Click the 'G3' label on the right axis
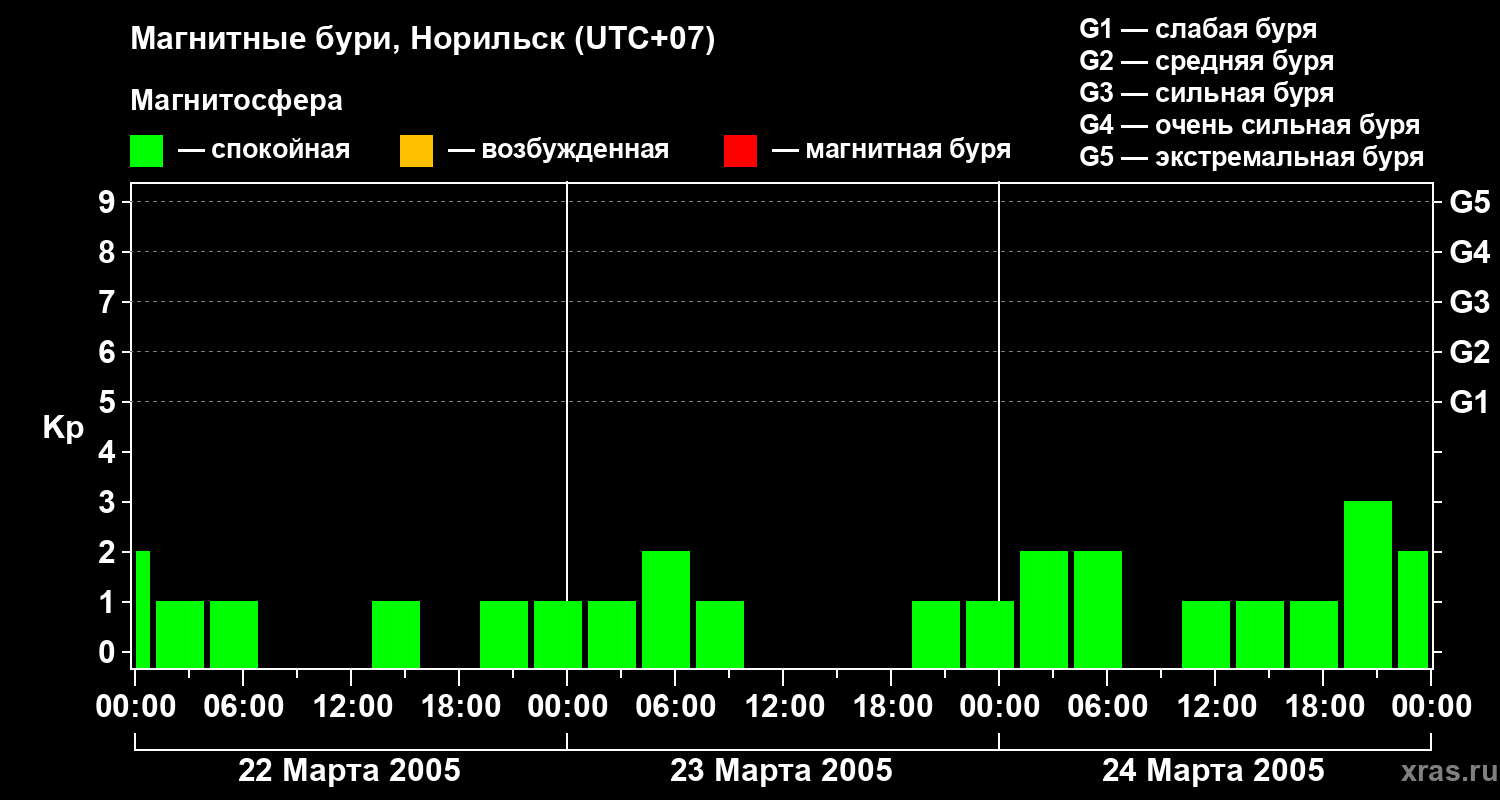 [1470, 302]
